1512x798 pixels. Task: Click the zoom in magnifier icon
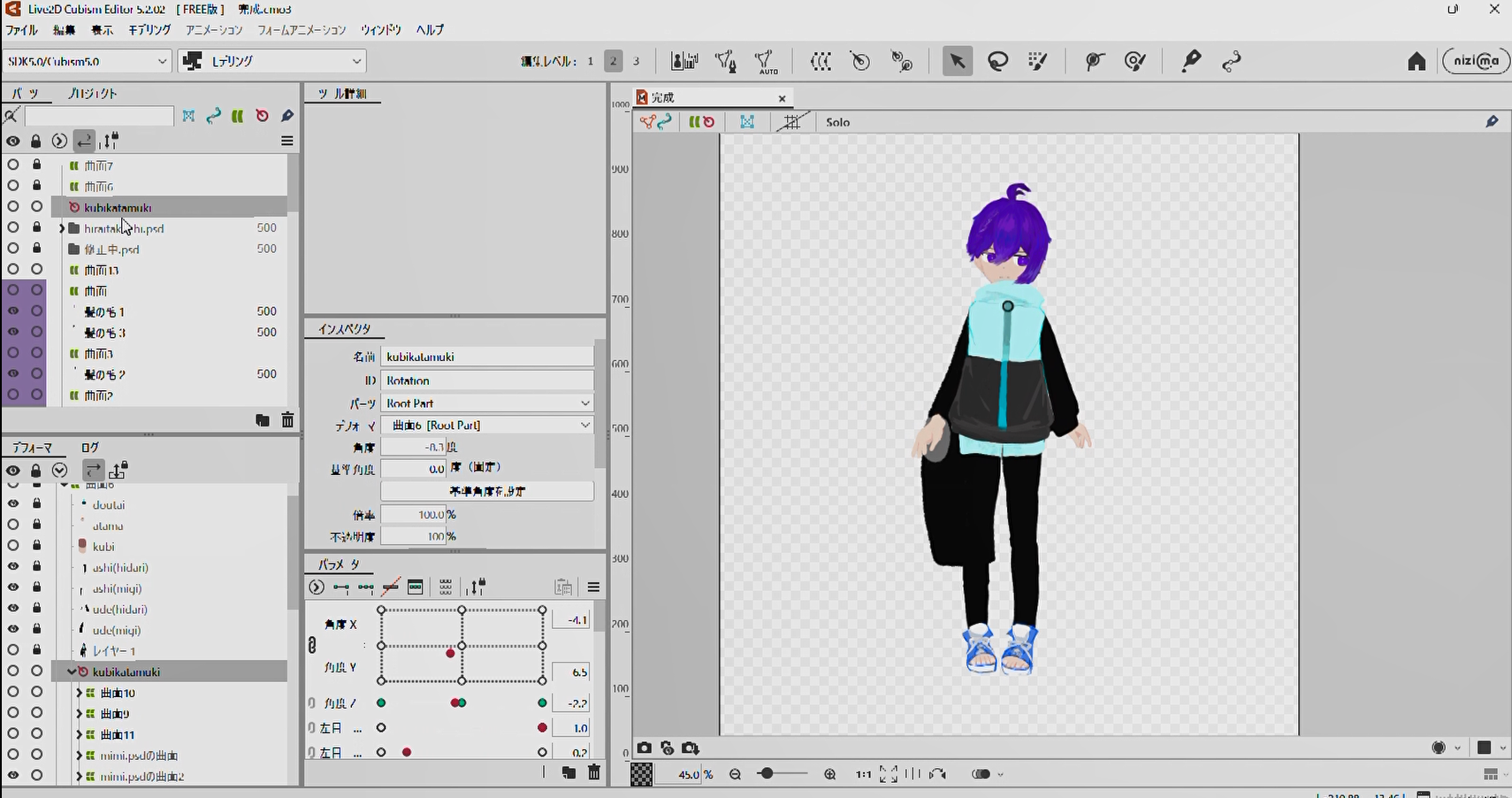coord(829,774)
